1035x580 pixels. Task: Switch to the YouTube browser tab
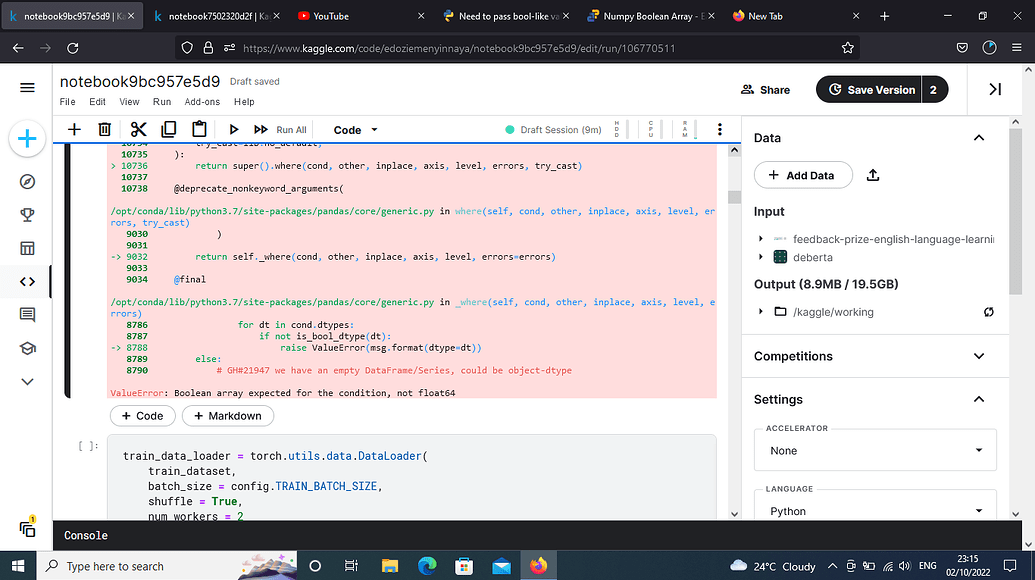(330, 16)
